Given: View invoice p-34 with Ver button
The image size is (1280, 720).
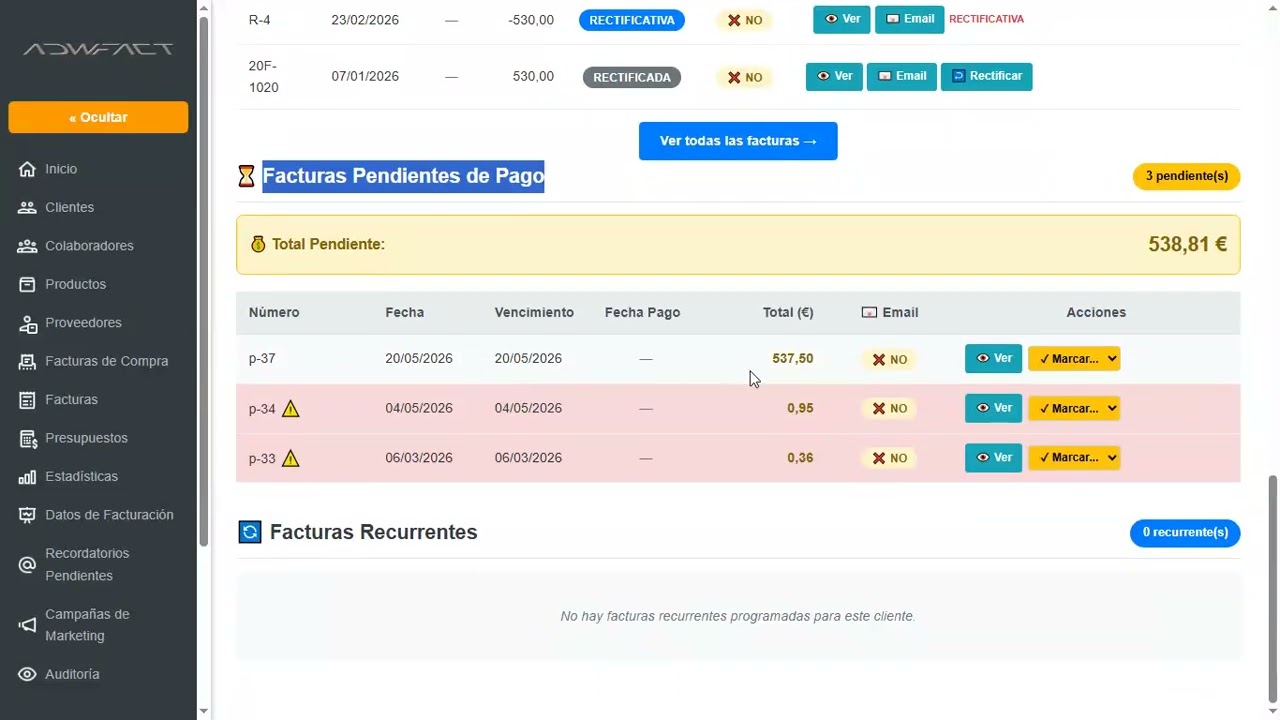Looking at the screenshot, I should pos(993,408).
